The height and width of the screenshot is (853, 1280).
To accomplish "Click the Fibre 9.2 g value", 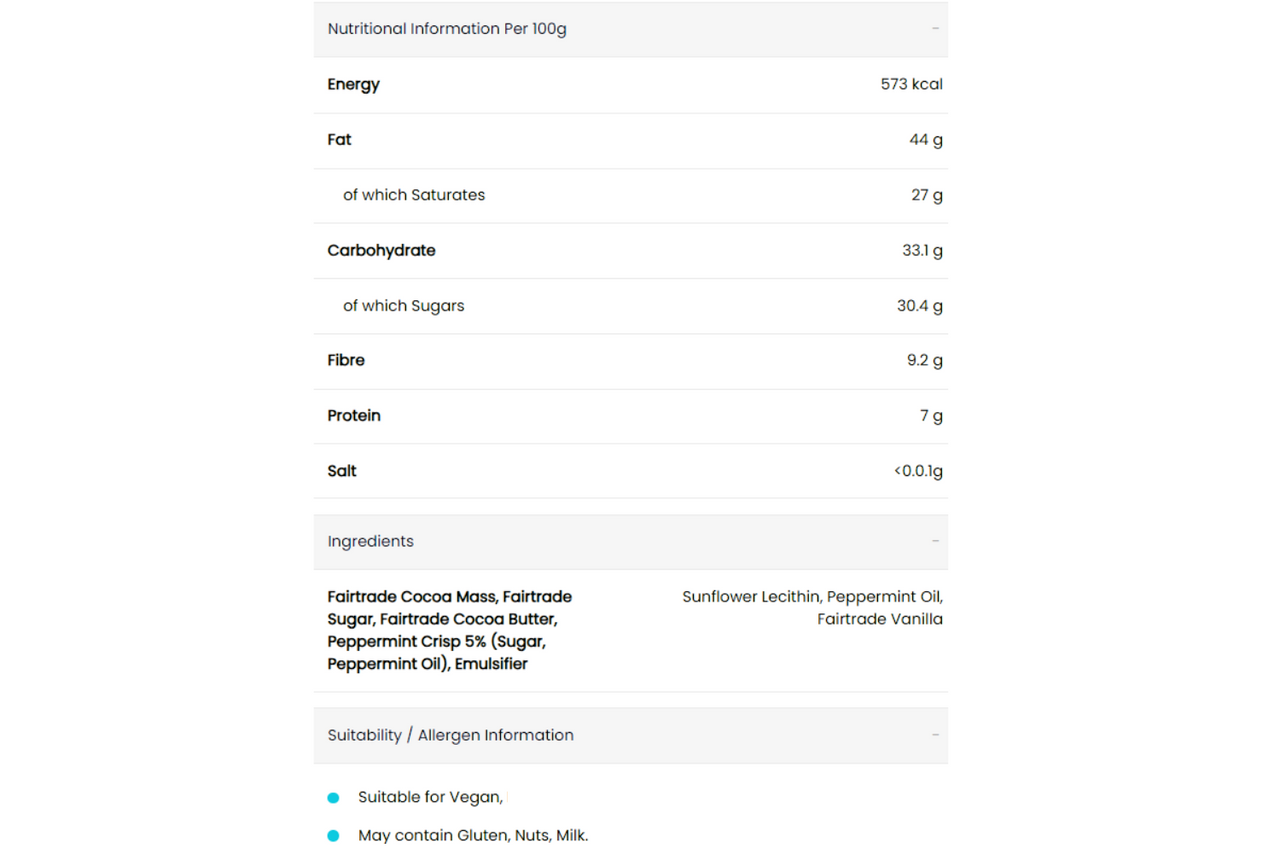I will pos(925,360).
